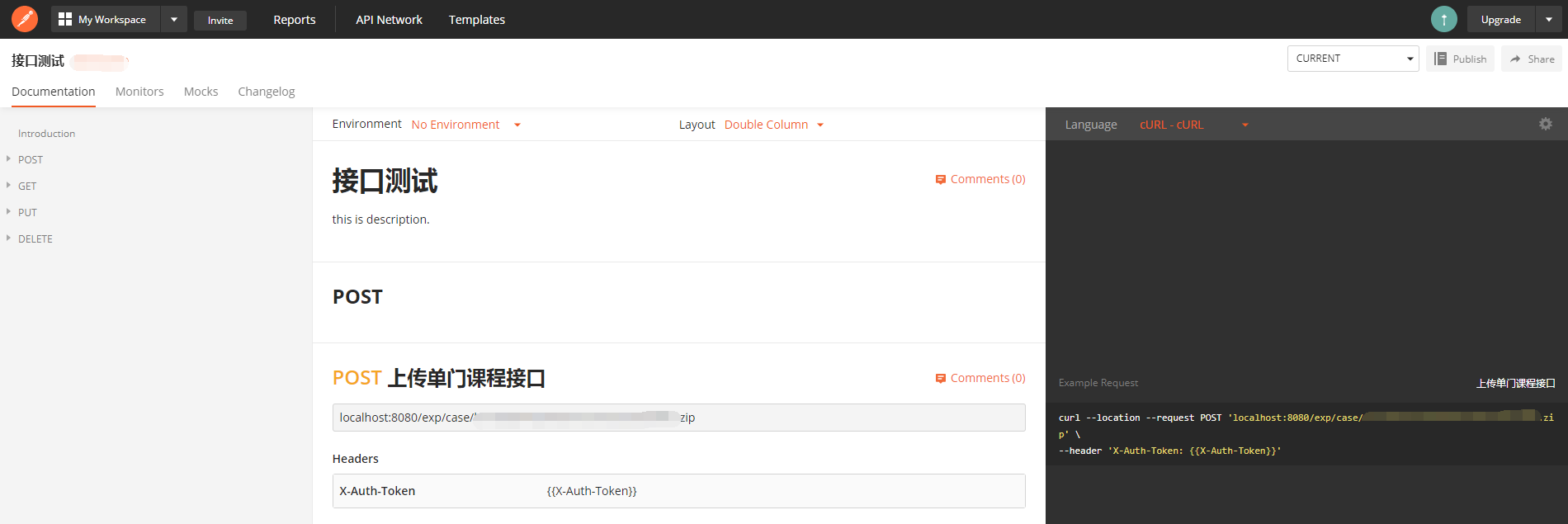
Task: Click the 上传单门课程接口 example request link
Action: coord(1515,383)
